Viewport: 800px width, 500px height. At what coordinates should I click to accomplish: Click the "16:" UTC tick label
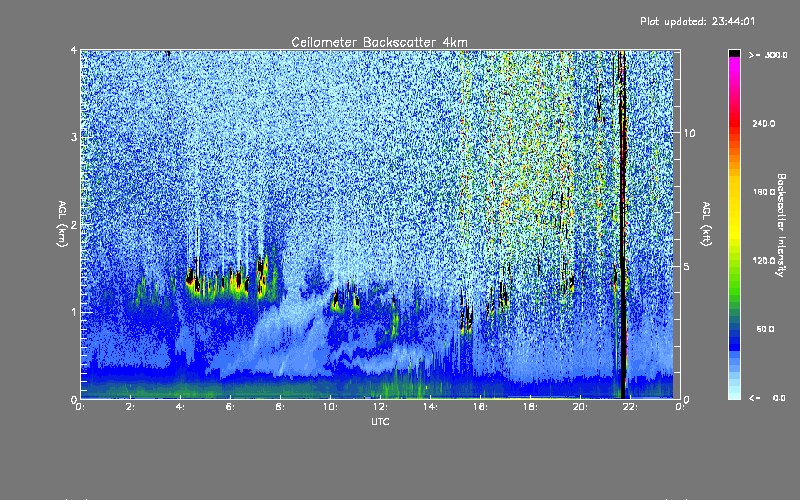480,407
